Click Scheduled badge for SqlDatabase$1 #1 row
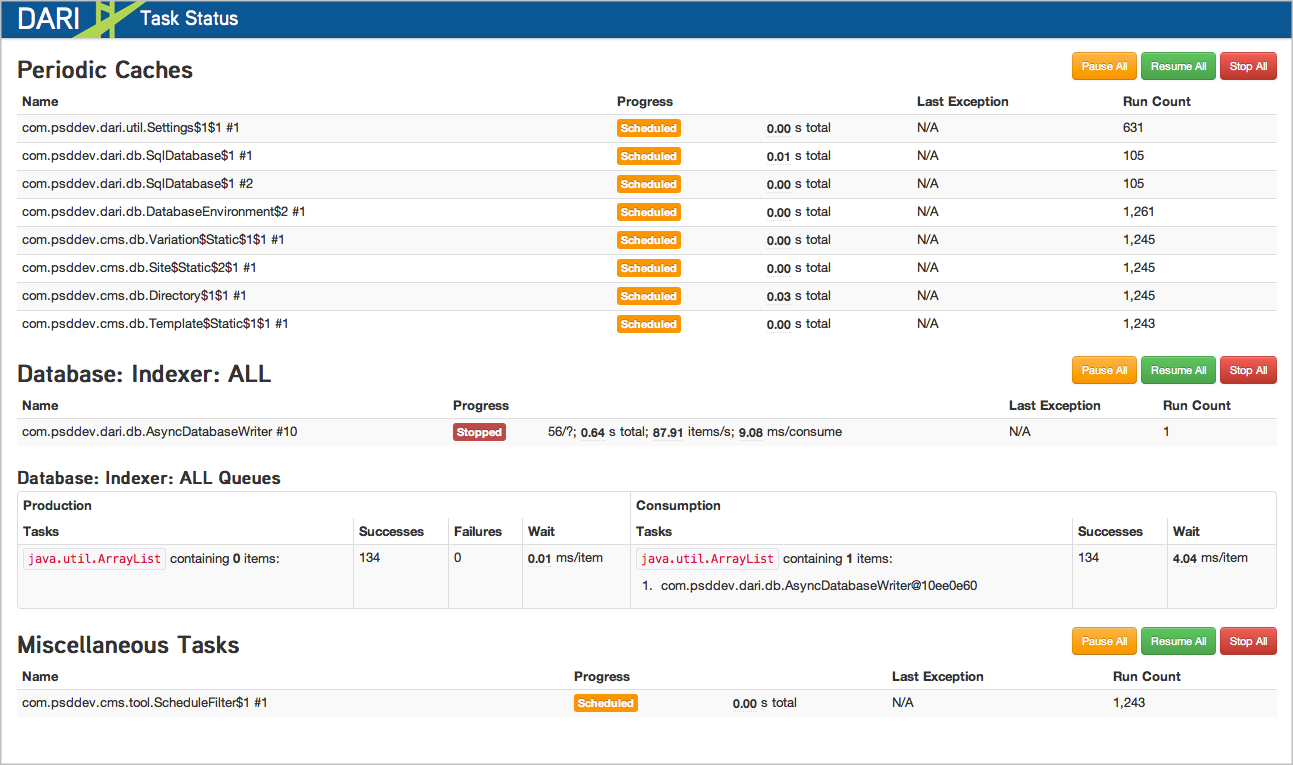The image size is (1293, 765). coord(649,156)
